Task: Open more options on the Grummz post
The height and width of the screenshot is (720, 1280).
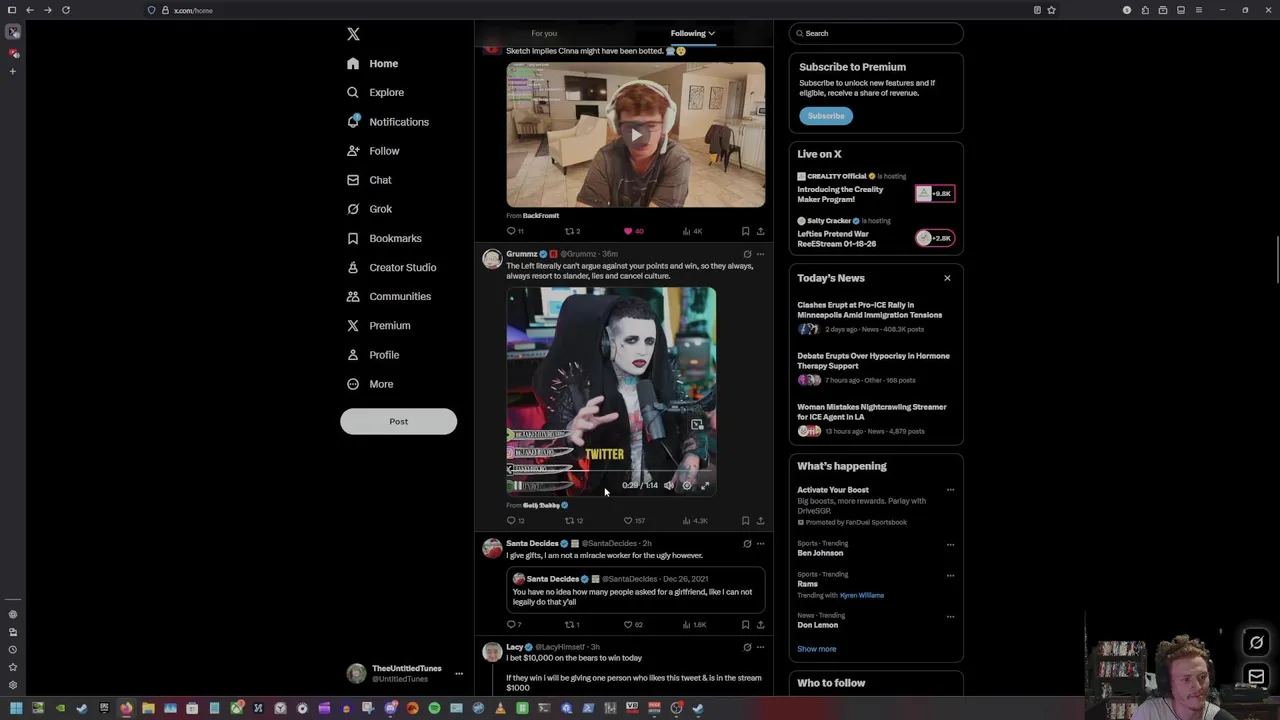Action: (760, 254)
